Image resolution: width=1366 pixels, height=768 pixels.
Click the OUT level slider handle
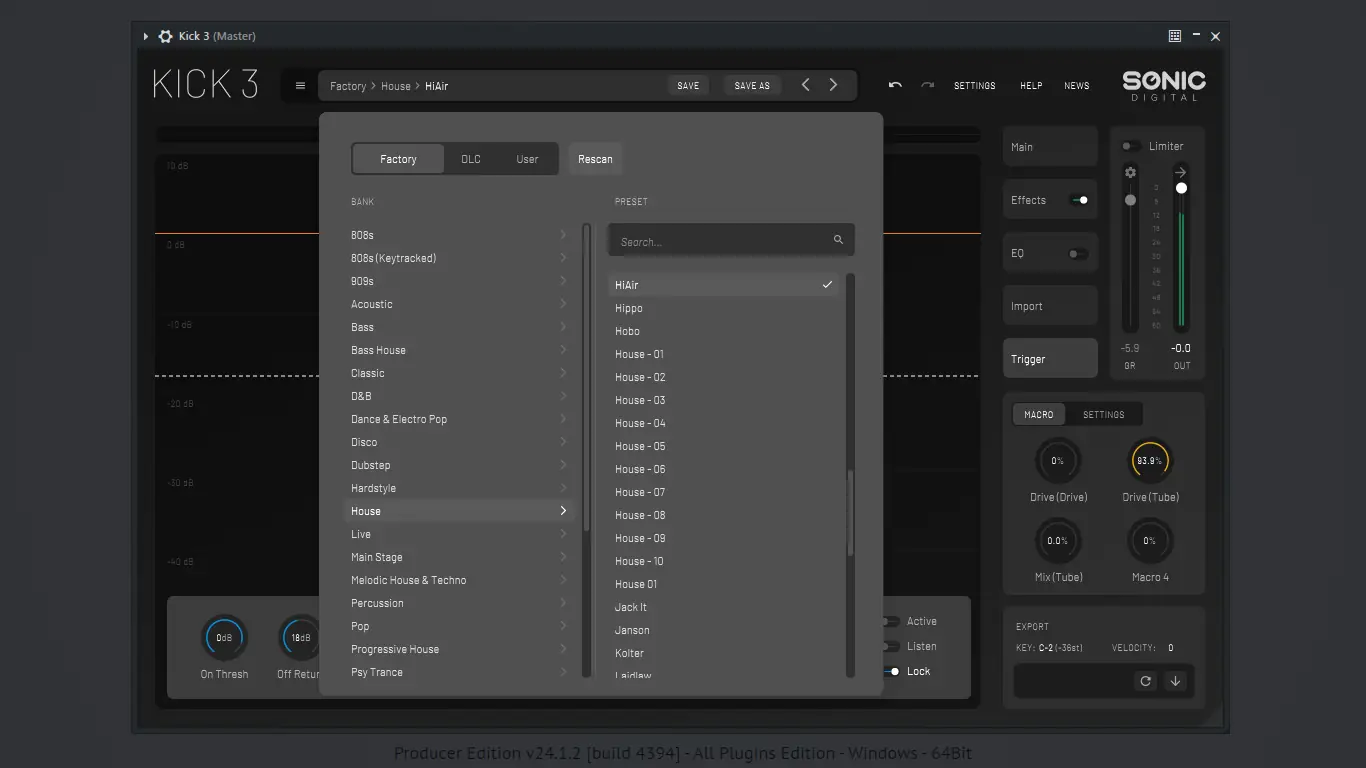(x=1181, y=188)
